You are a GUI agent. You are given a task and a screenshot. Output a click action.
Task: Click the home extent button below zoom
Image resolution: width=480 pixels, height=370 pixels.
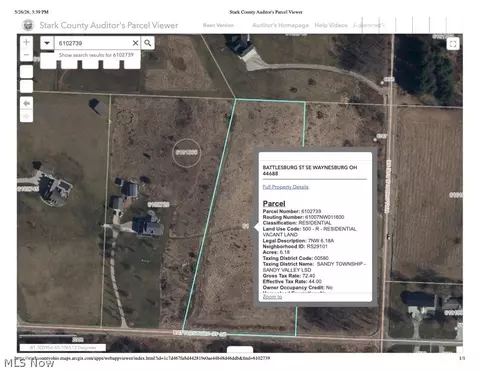27,72
